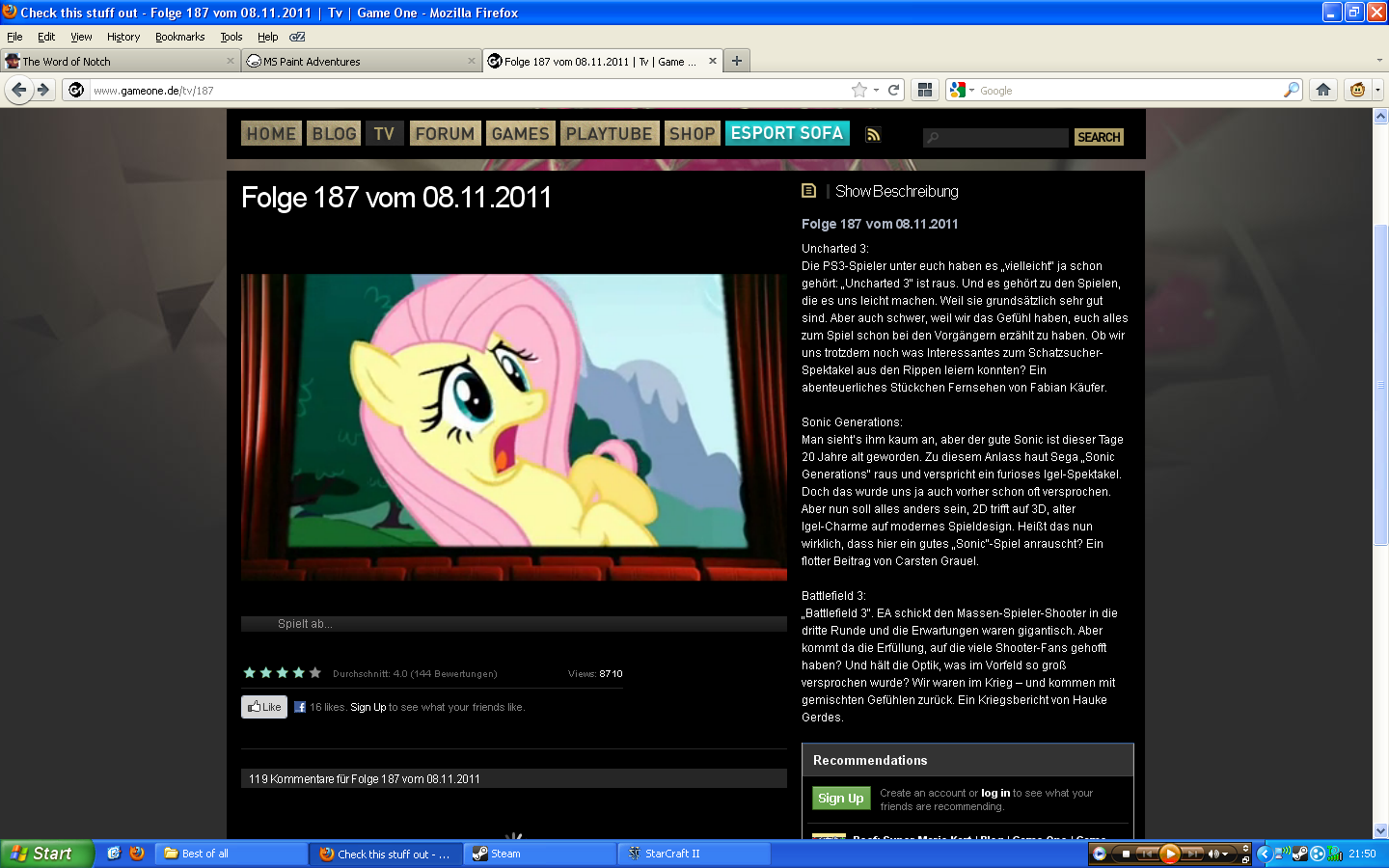This screenshot has width=1389, height=868.
Task: Open the View menu
Action: click(81, 37)
